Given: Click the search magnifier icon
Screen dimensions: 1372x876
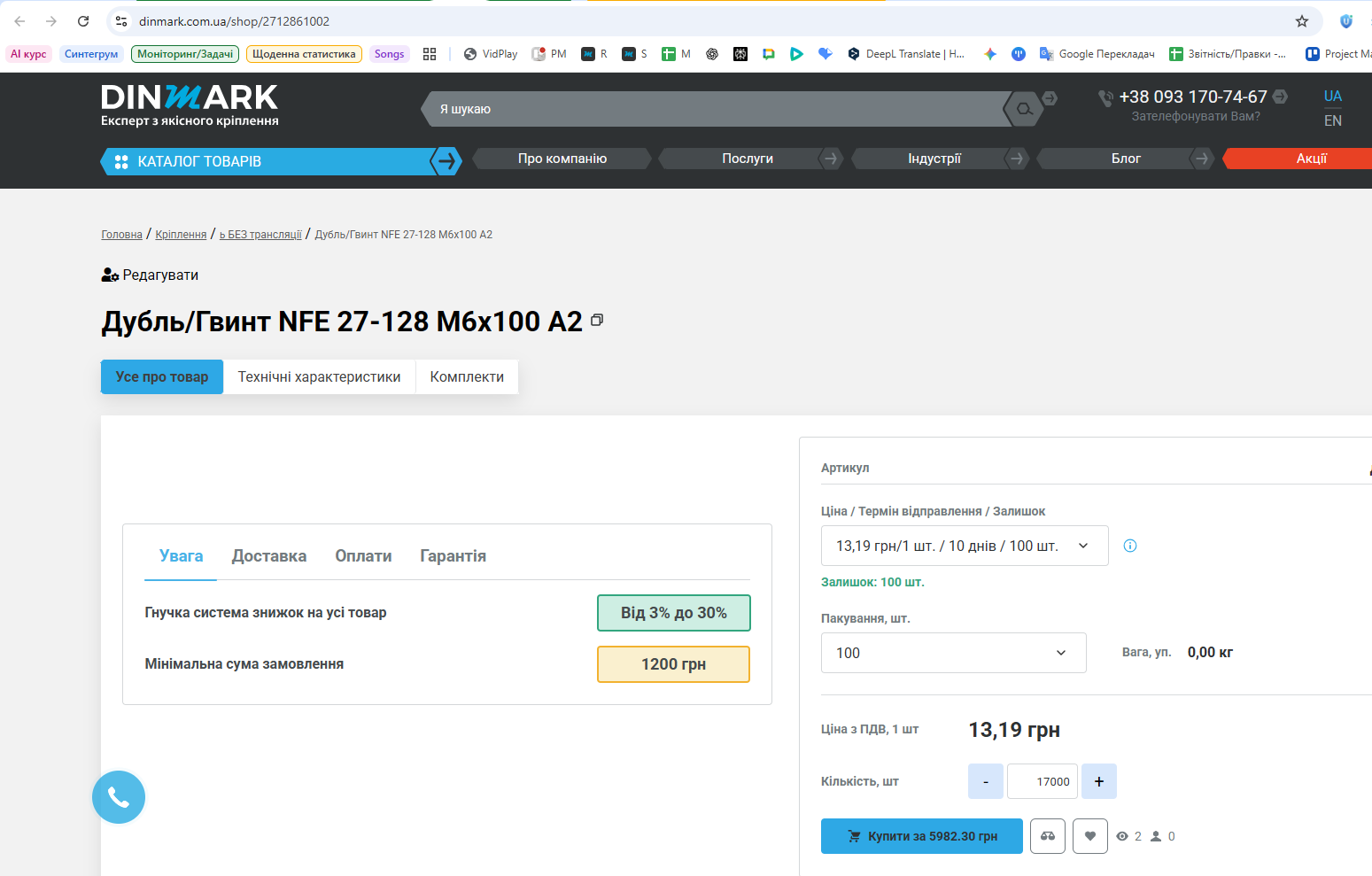Looking at the screenshot, I should click(1024, 109).
